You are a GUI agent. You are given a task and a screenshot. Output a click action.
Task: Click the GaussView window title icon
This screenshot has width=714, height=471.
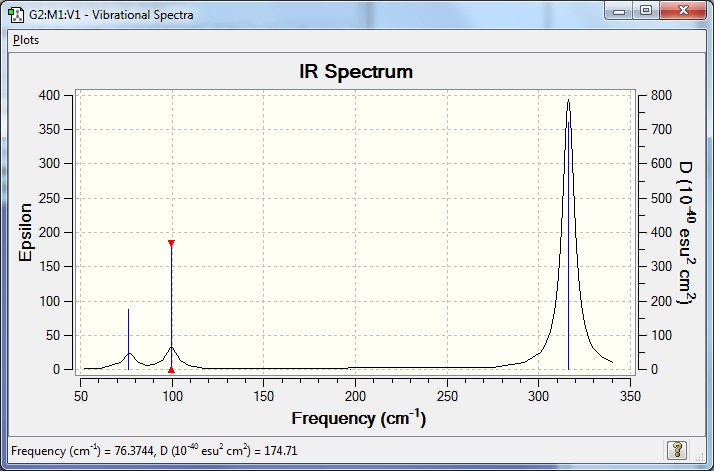[x=16, y=15]
